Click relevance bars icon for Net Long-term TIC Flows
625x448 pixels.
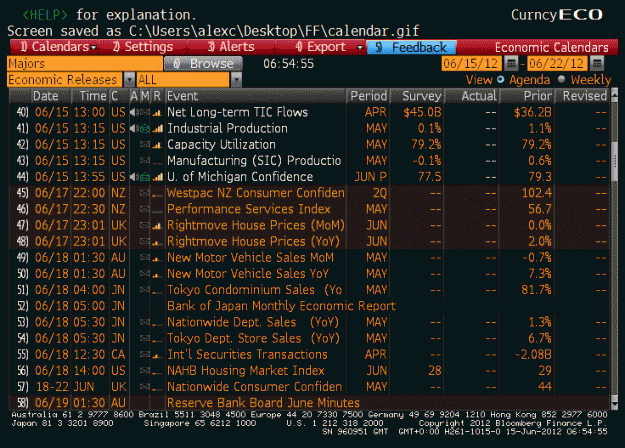[x=157, y=113]
